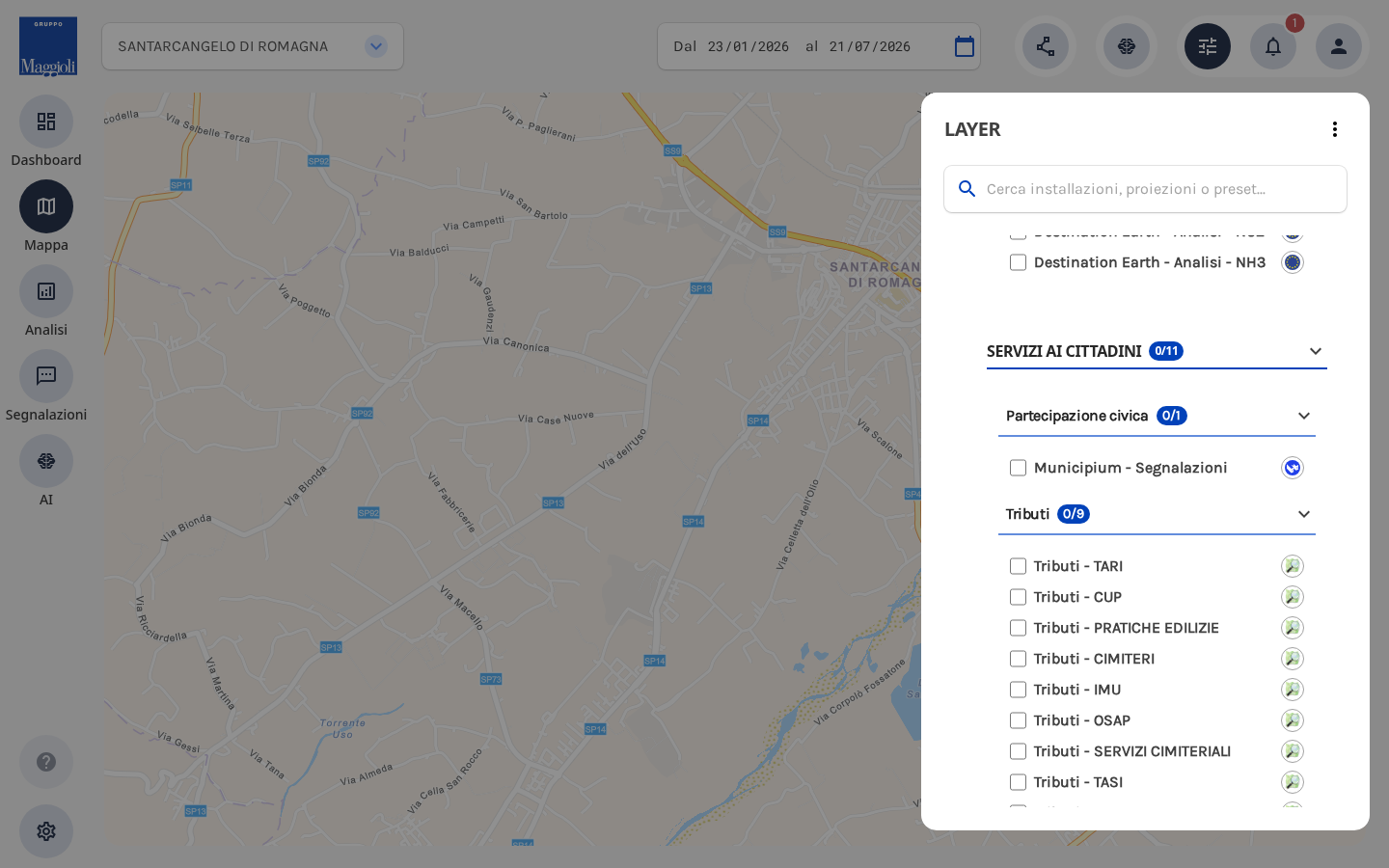The width and height of the screenshot is (1389, 868).
Task: Click the Dal start date field
Action: [x=748, y=46]
